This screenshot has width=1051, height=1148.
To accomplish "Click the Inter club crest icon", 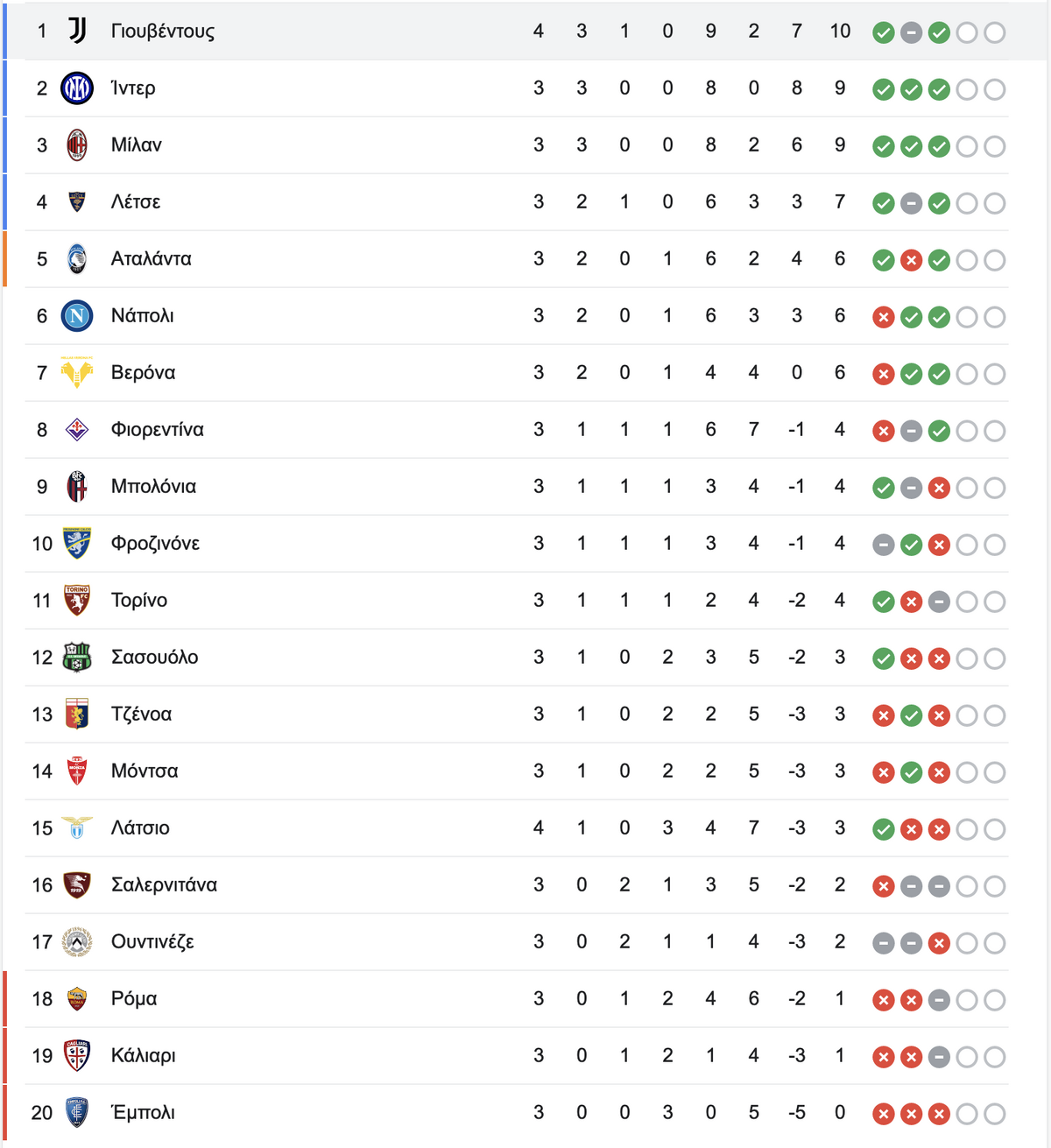I will [x=77, y=88].
